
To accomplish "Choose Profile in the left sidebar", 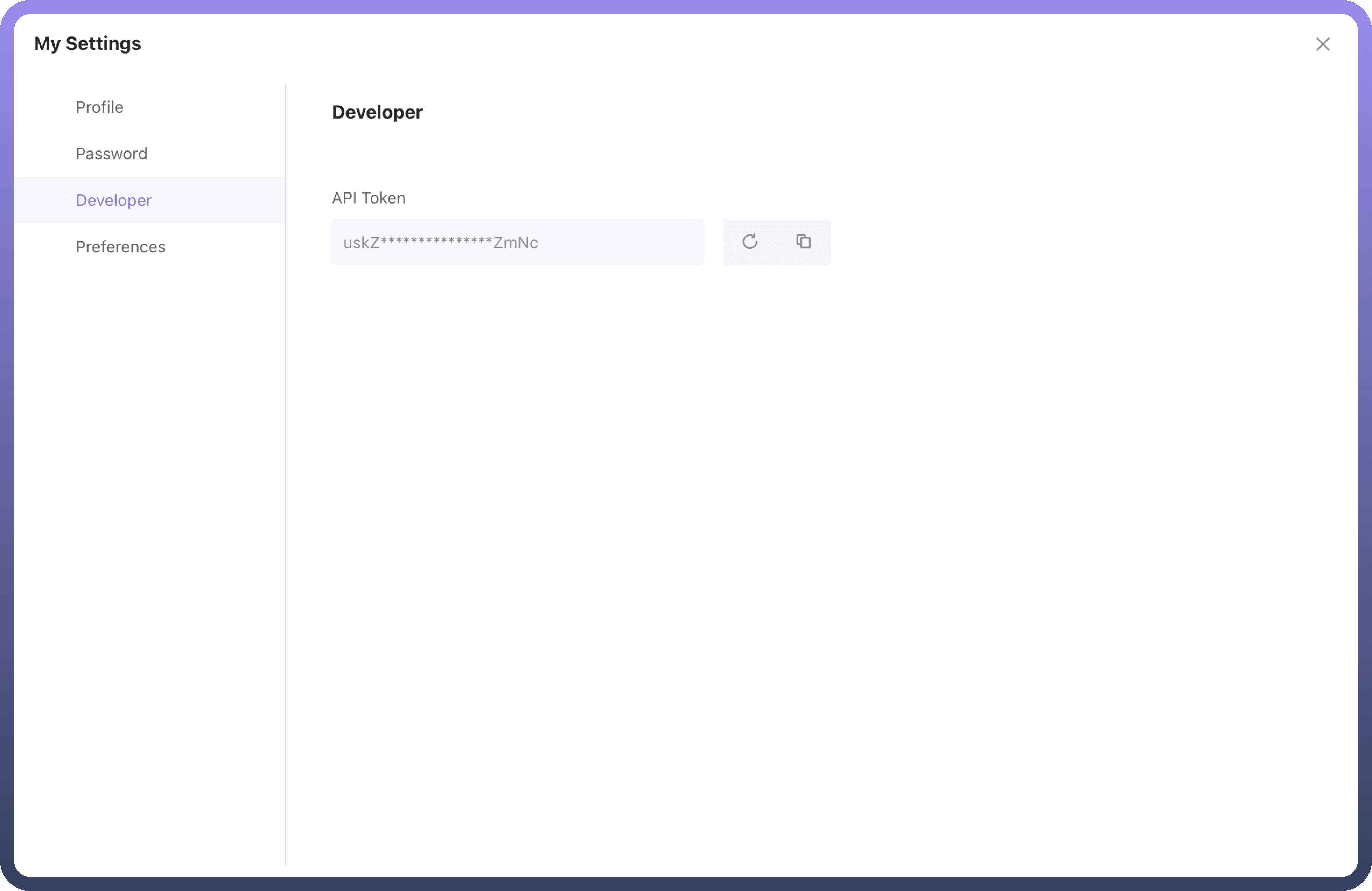I will (x=99, y=107).
